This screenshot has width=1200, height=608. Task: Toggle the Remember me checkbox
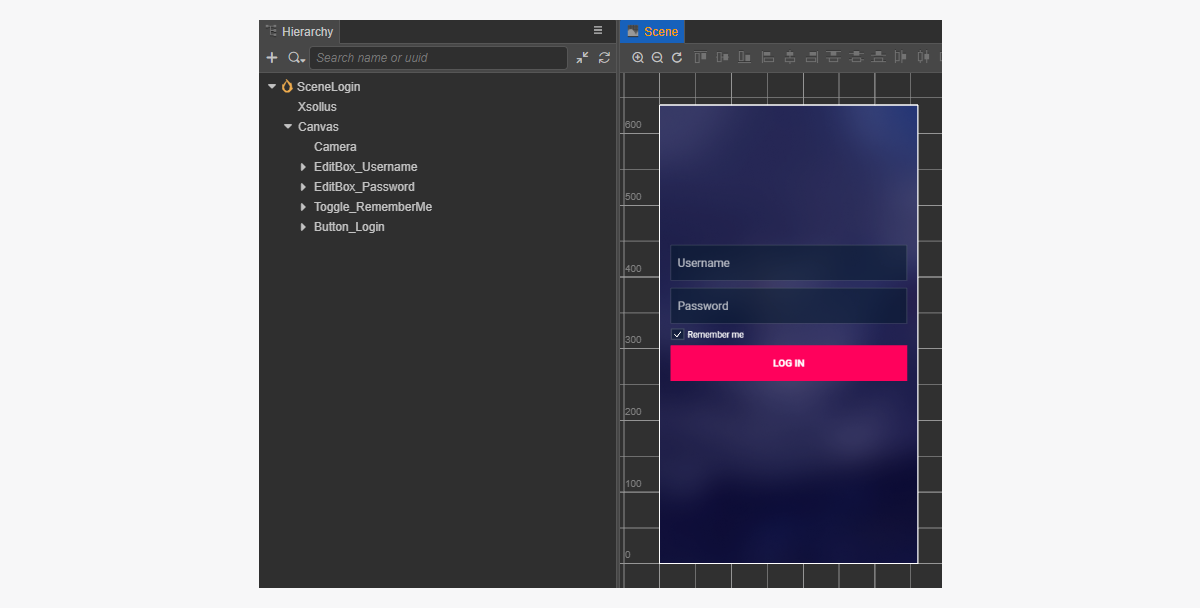[678, 334]
